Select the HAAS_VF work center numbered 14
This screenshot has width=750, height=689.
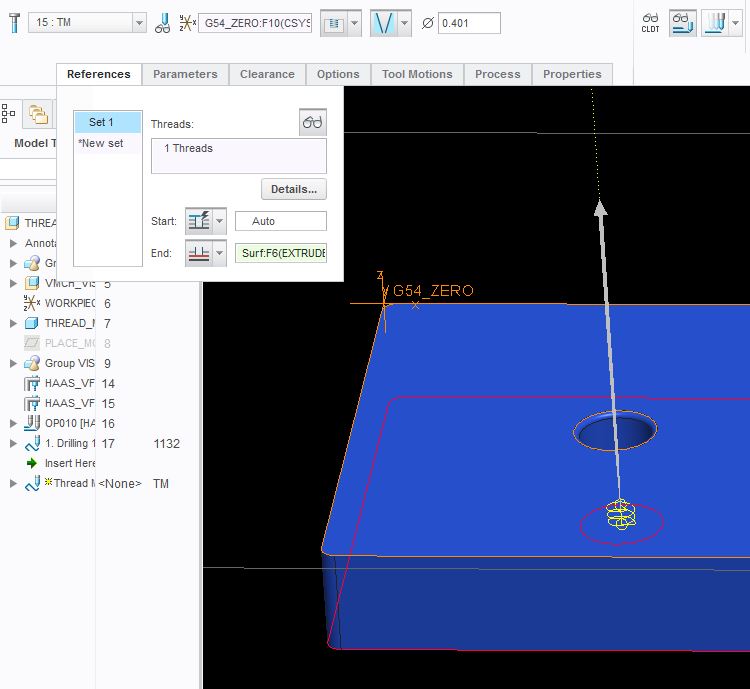[59, 383]
